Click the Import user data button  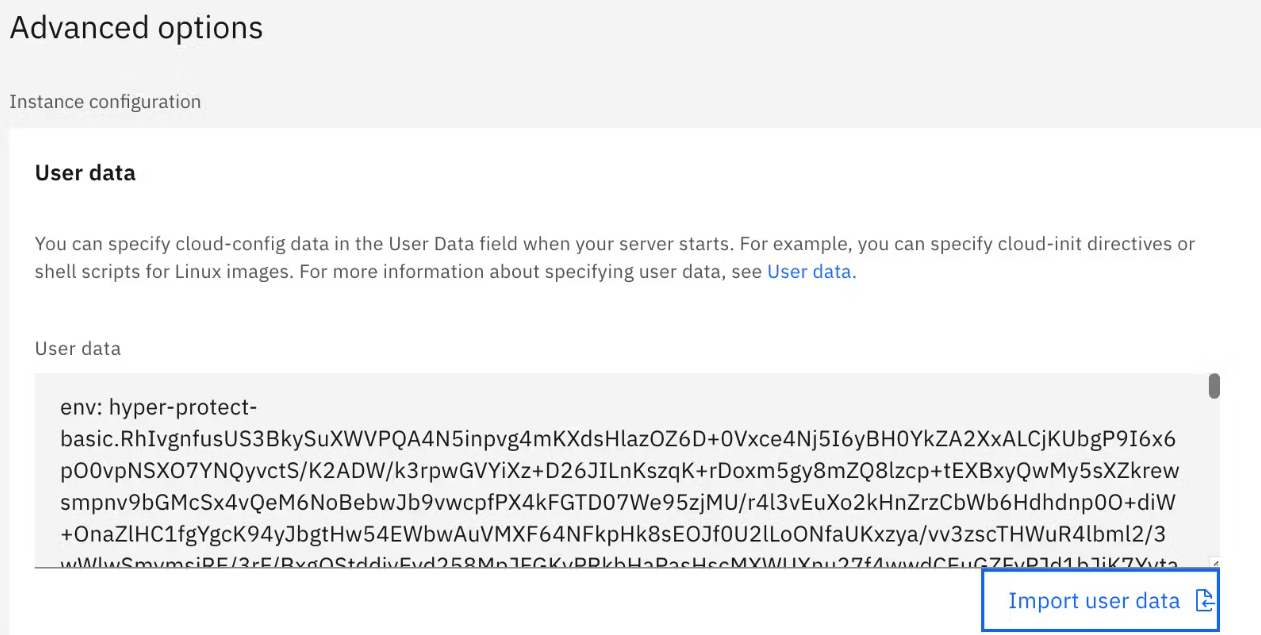pos(1100,600)
